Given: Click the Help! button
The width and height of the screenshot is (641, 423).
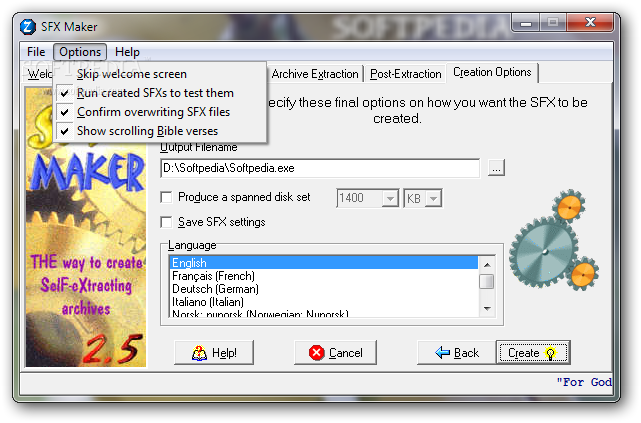Looking at the screenshot, I should (x=214, y=353).
